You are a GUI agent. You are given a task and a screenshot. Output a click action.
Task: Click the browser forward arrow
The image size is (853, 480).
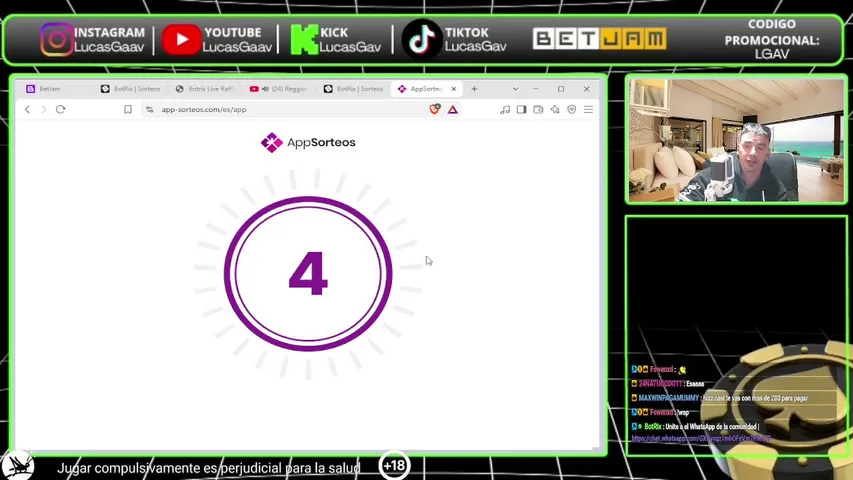click(44, 109)
